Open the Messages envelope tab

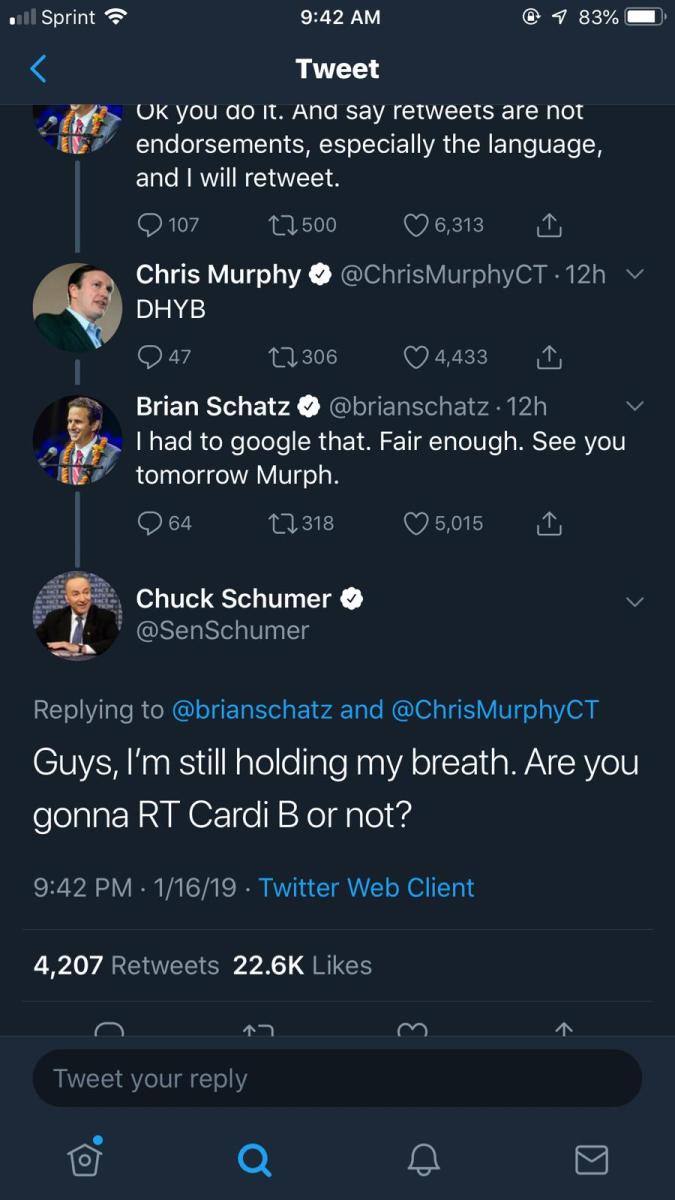(591, 1159)
